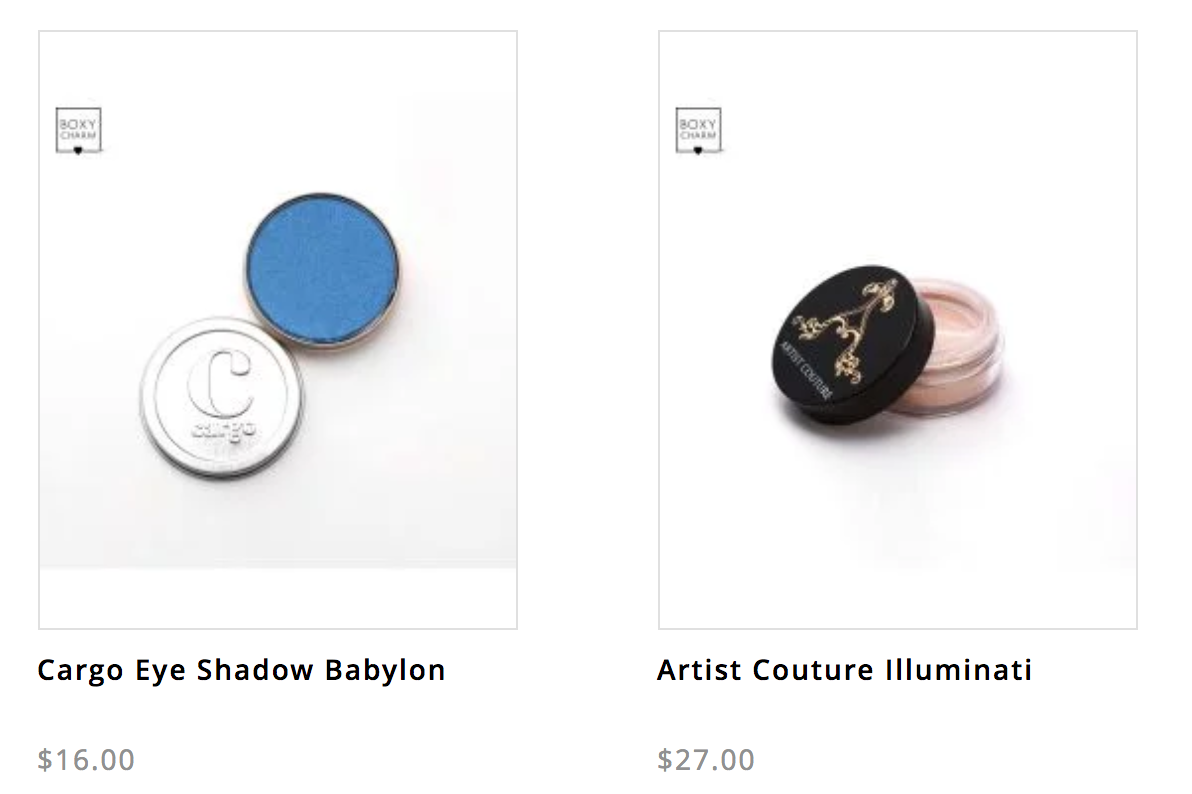
Task: Click 'ARTIST COUTURE' lettering on lid
Action: click(806, 371)
